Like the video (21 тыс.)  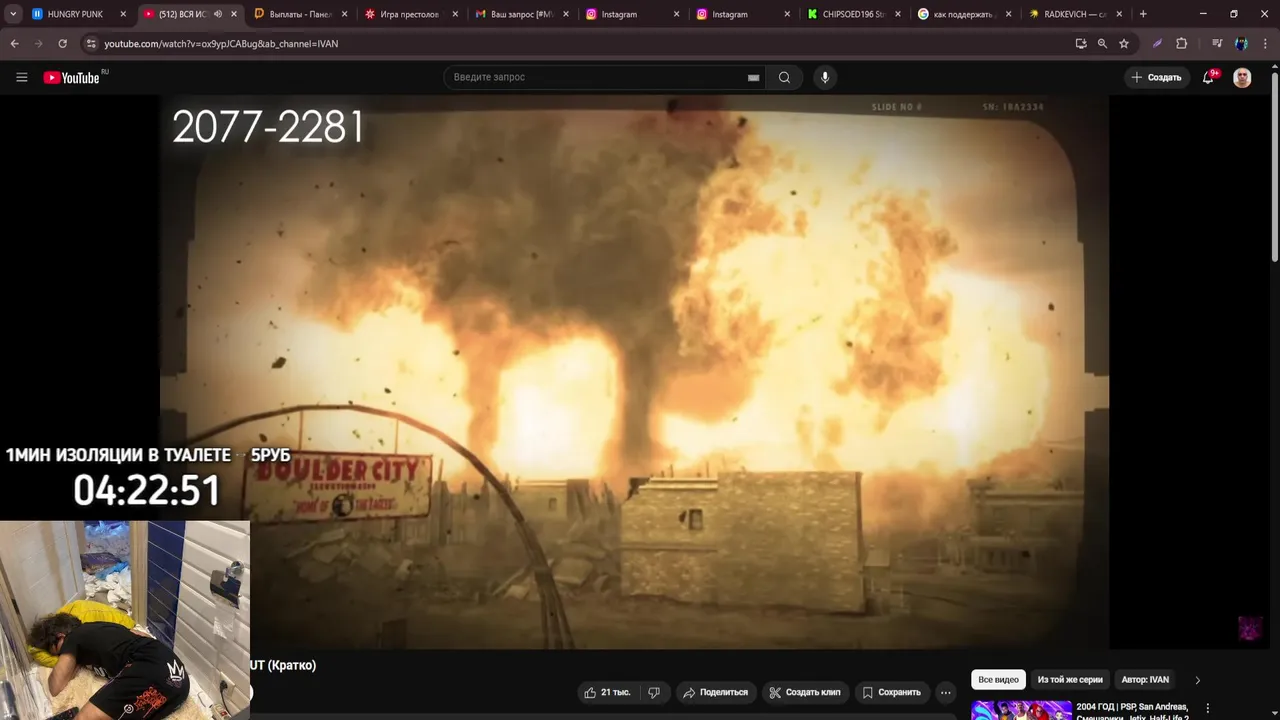click(606, 692)
